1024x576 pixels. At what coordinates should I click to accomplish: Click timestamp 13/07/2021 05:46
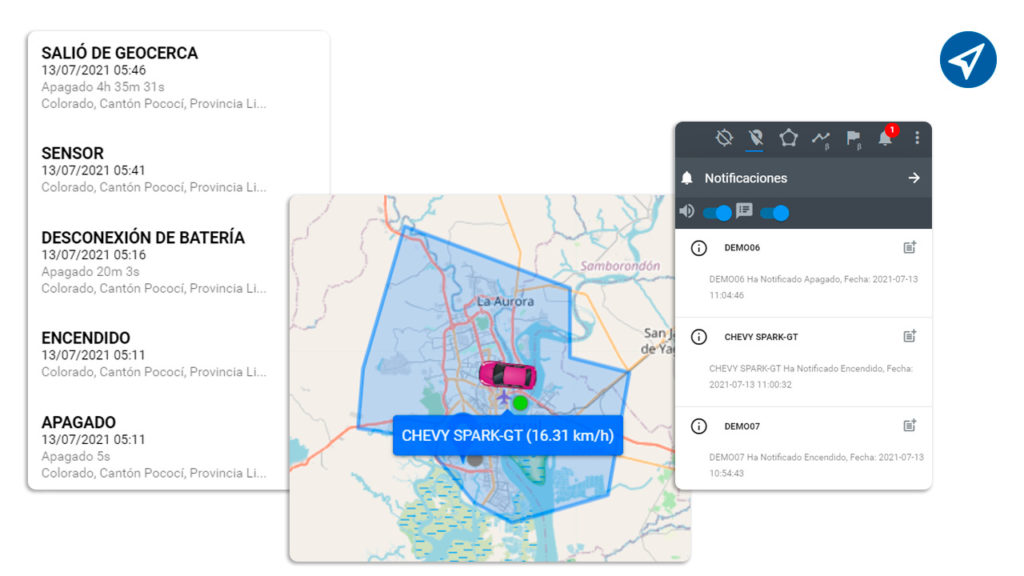coord(93,70)
